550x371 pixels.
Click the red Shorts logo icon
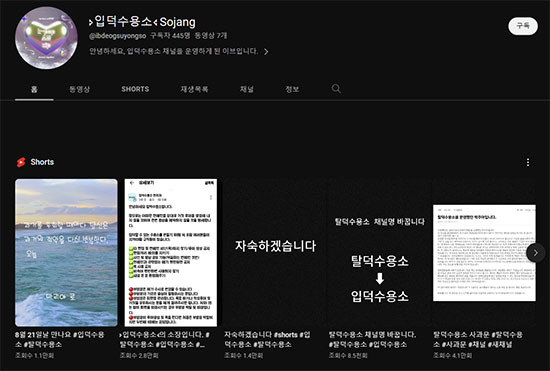(x=21, y=162)
